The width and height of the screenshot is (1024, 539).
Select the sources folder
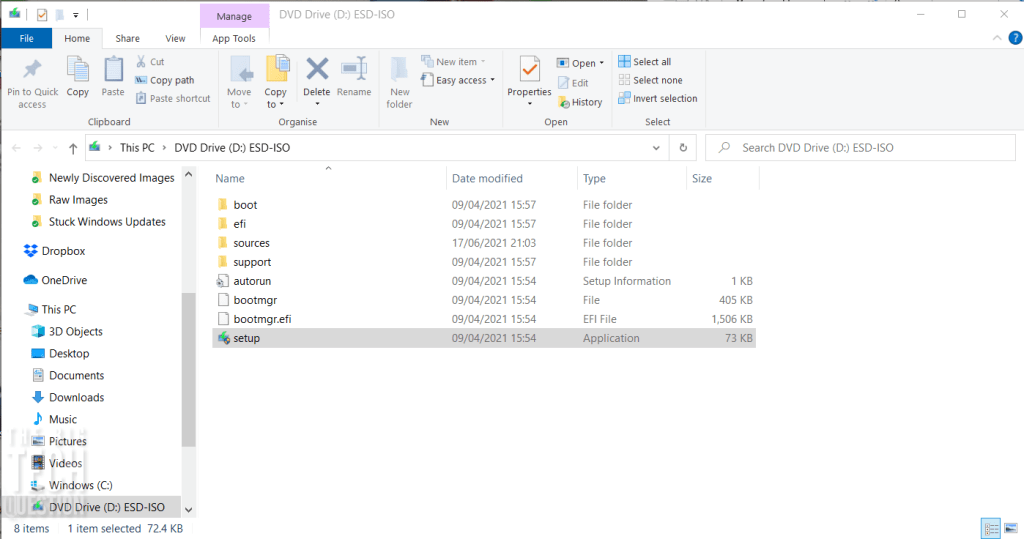(x=251, y=243)
